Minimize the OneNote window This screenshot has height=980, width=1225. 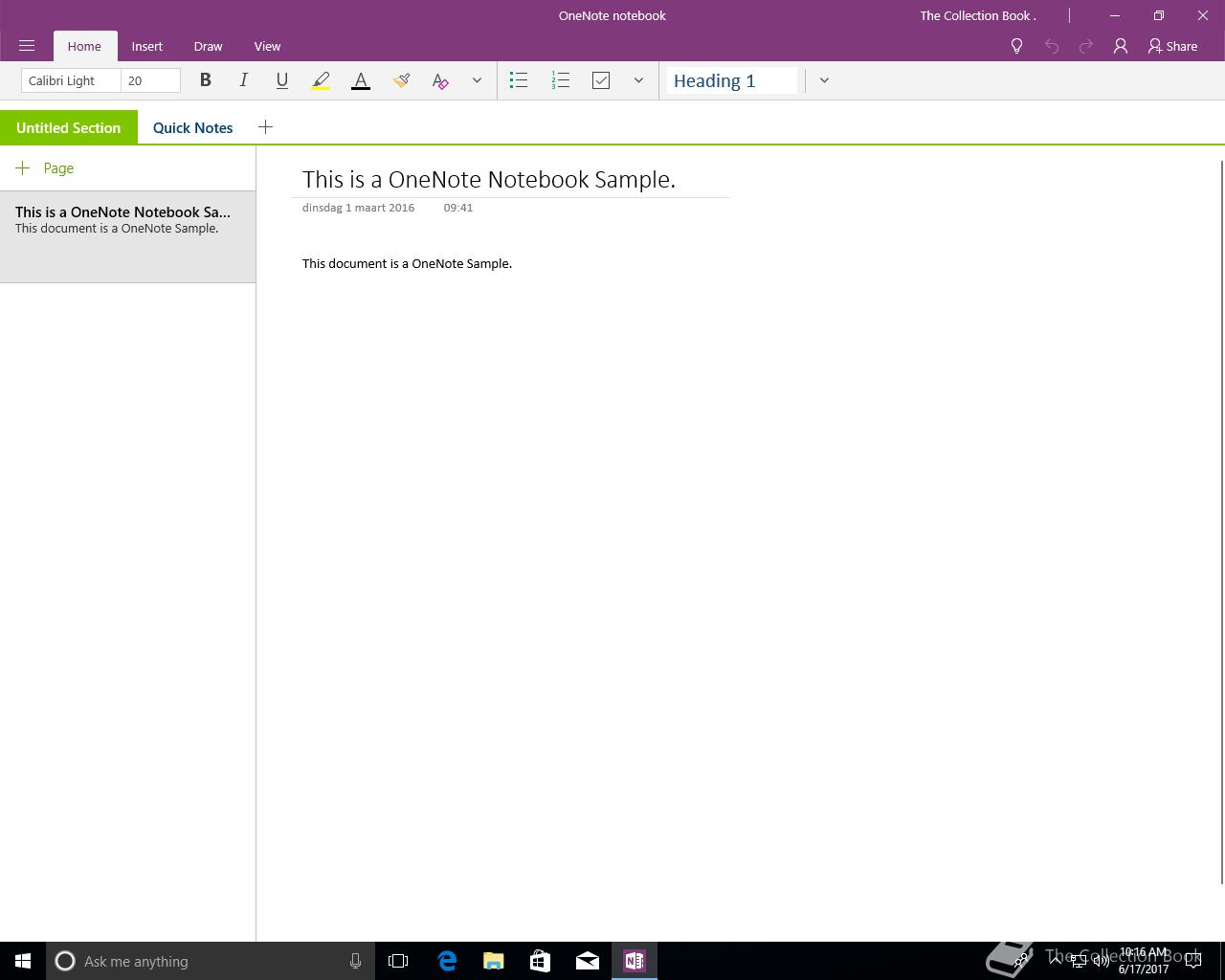1114,15
